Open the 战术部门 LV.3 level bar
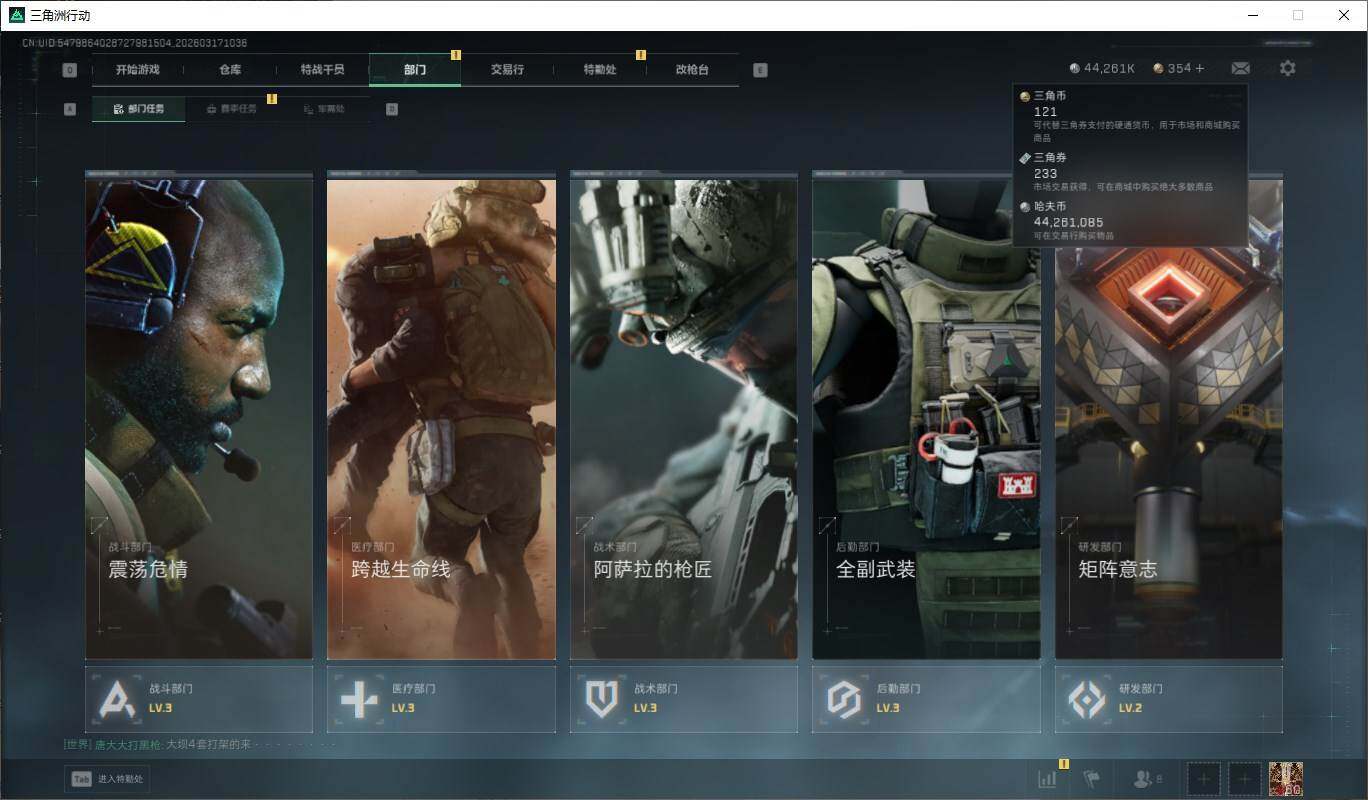Viewport: 1368px width, 800px height. click(x=684, y=699)
